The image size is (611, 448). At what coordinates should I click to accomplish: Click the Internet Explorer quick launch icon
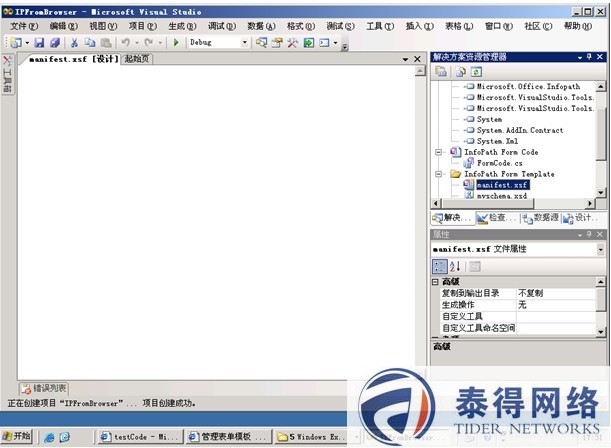49,437
